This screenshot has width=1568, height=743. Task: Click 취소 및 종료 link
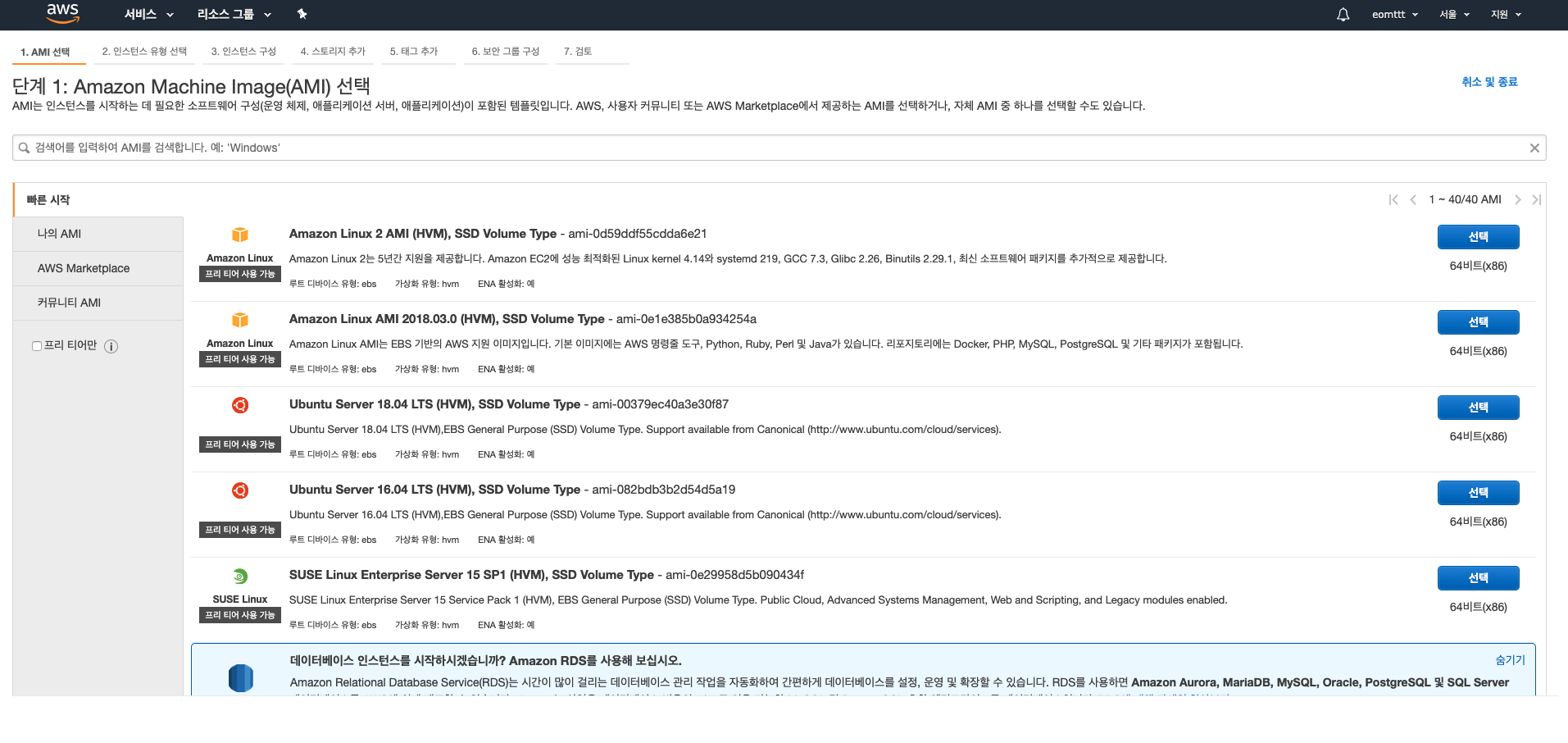tap(1489, 82)
